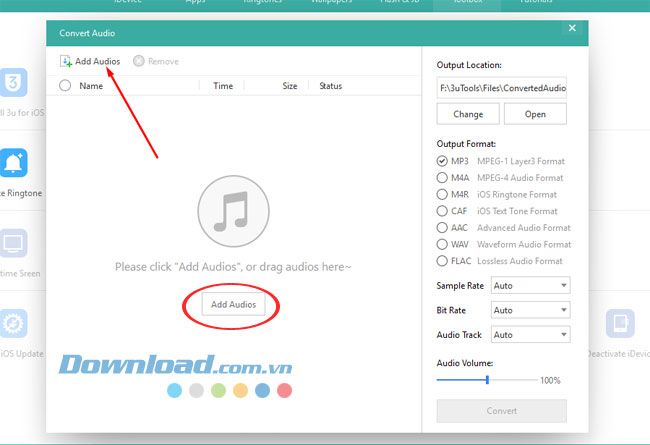This screenshot has height=445, width=650.
Task: Click the large music note icon
Action: click(233, 211)
